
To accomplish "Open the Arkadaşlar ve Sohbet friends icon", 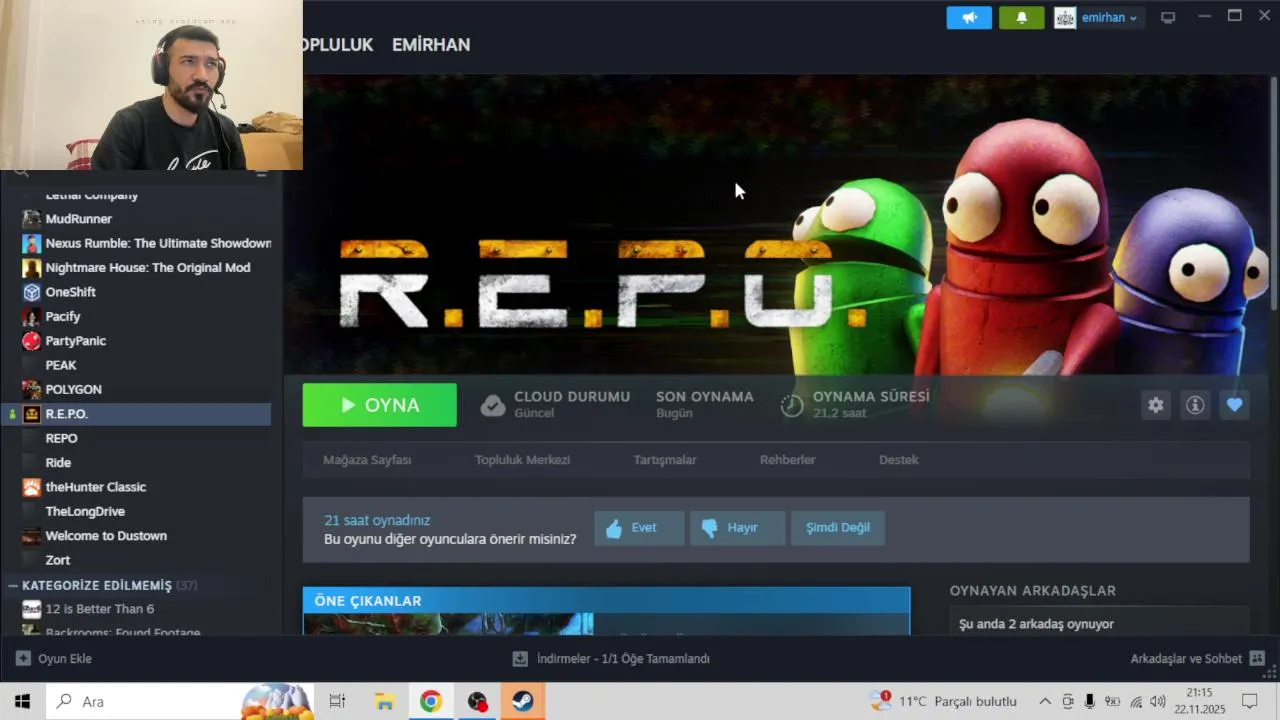I will tap(1257, 659).
